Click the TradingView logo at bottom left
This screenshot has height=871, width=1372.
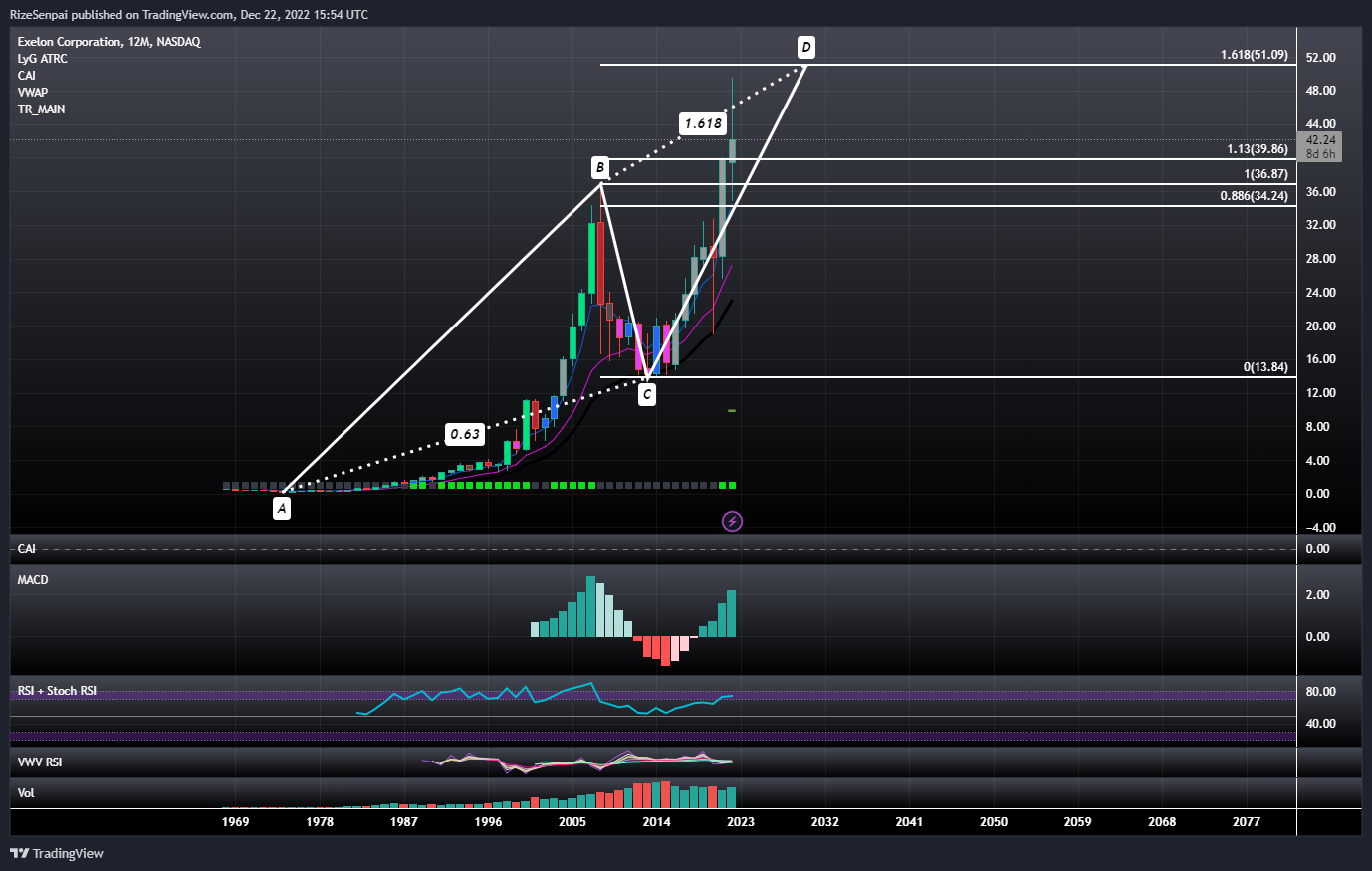pyautogui.click(x=57, y=853)
